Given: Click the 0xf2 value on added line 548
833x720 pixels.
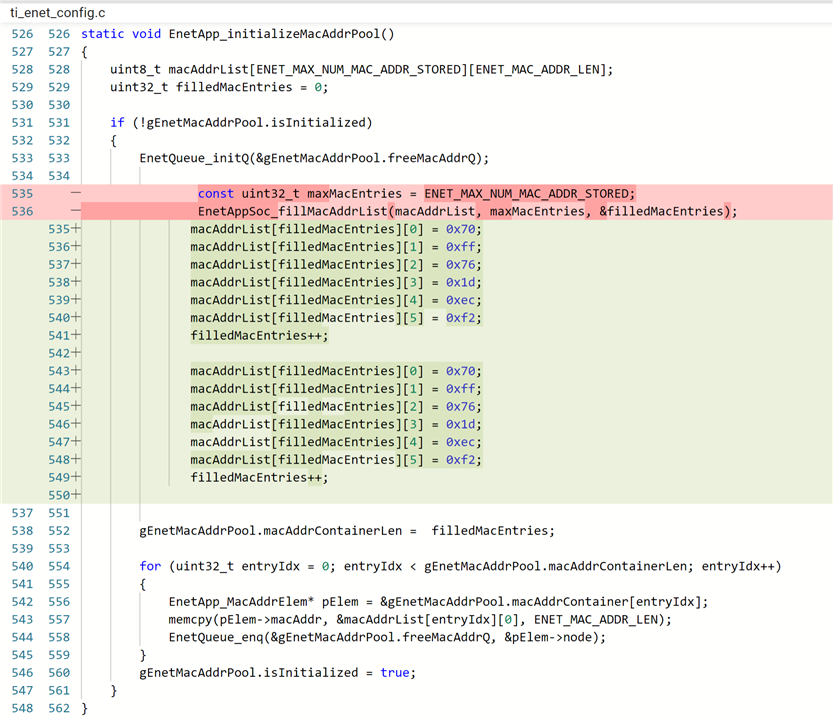Looking at the screenshot, I should click(x=461, y=460).
